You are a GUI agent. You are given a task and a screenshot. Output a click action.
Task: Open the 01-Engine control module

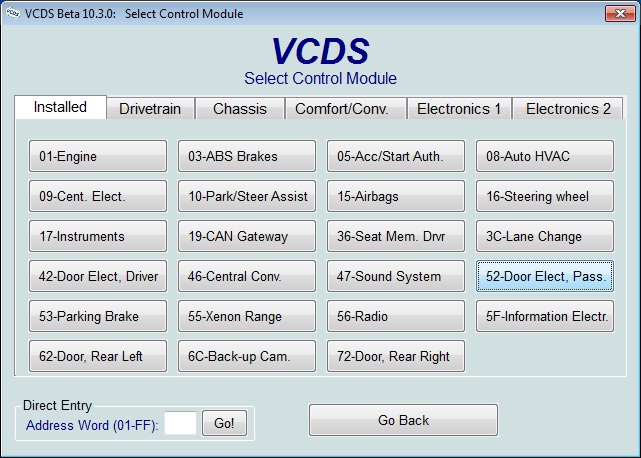[98, 157]
